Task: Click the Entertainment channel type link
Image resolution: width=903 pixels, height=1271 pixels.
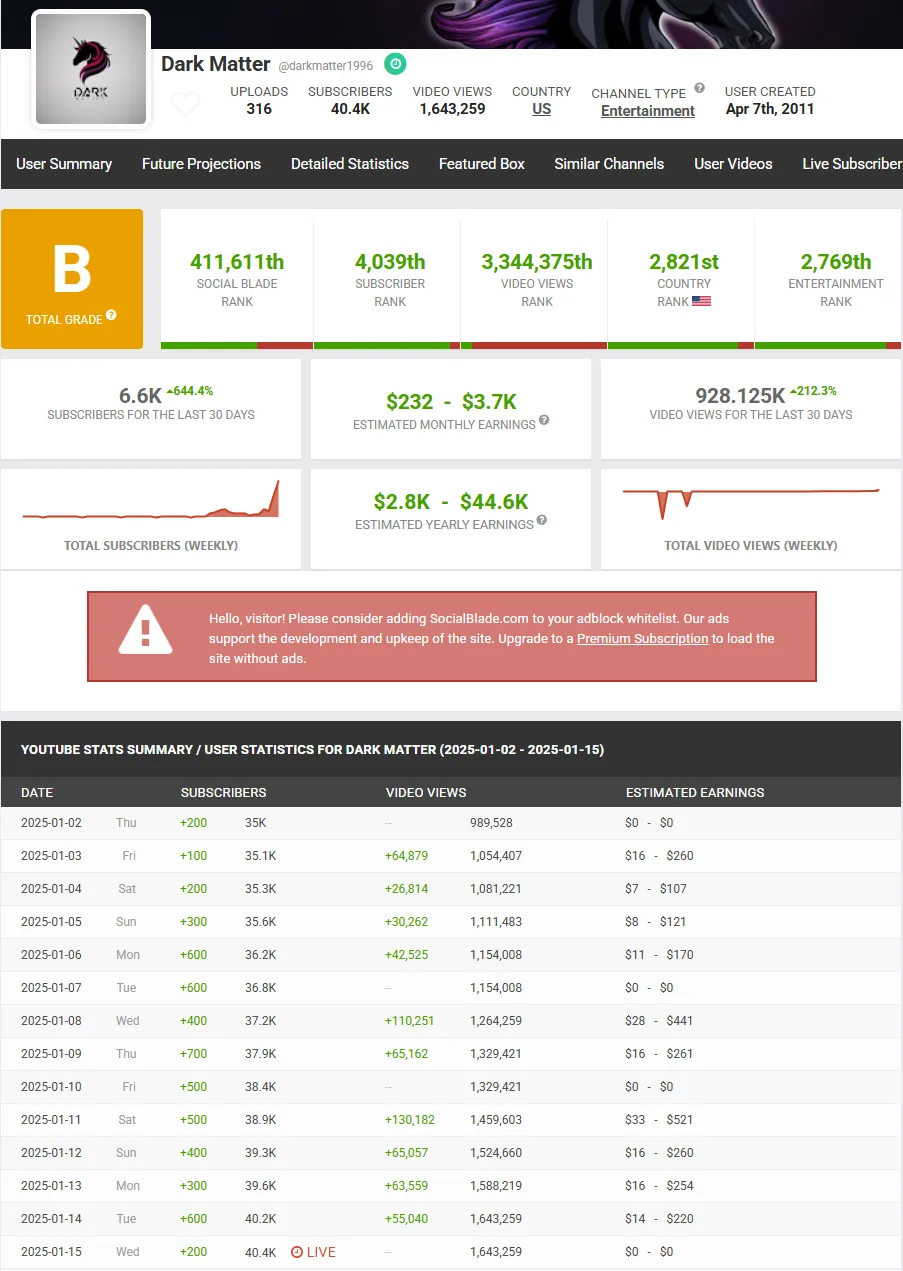Action: point(648,111)
